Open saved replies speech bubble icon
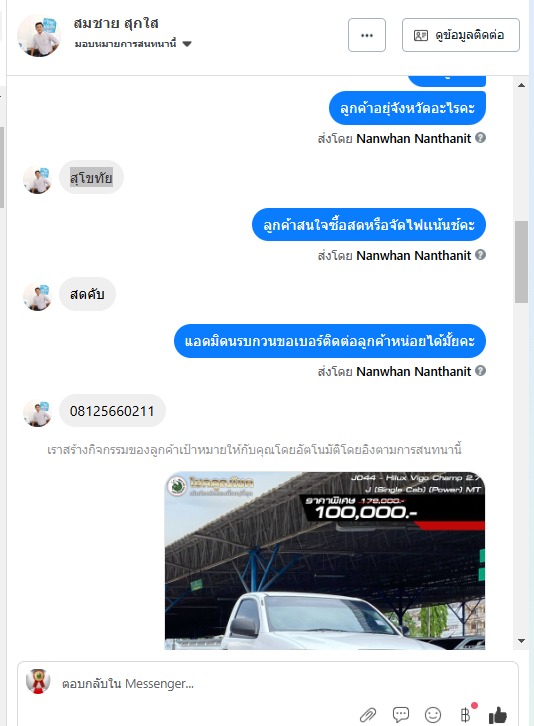This screenshot has width=534, height=726. (x=401, y=714)
